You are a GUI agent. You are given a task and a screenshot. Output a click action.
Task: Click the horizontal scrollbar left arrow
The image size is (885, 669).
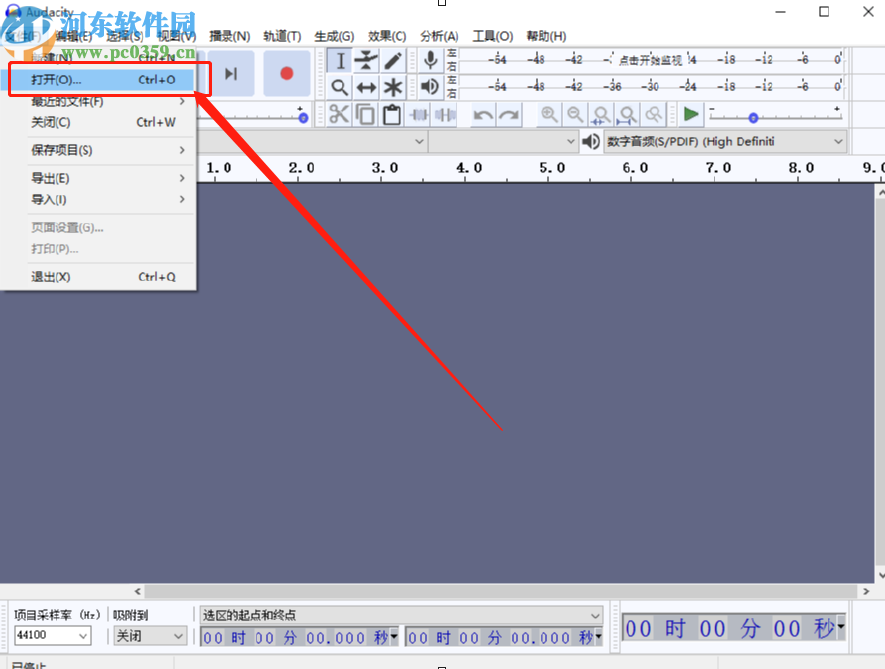(x=138, y=591)
